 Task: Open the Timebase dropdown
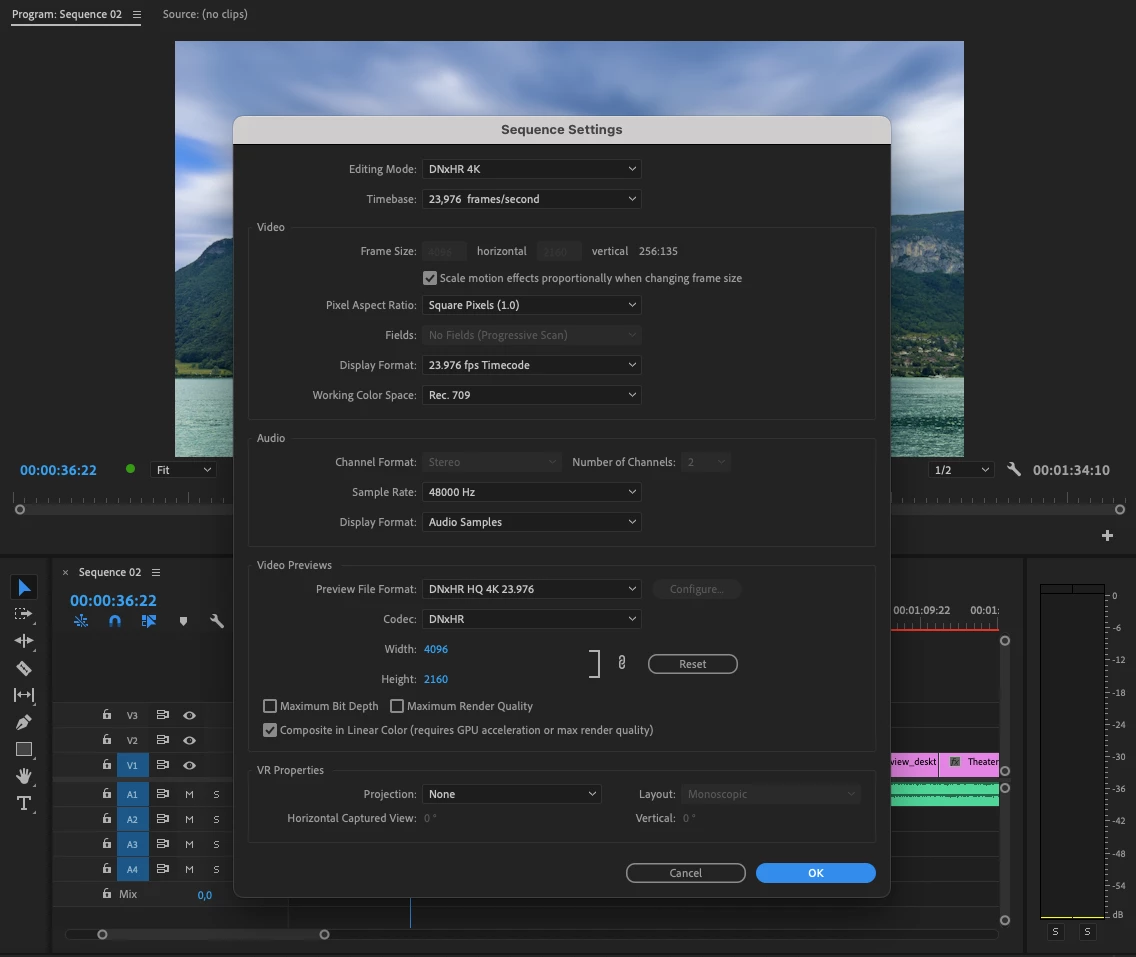pyautogui.click(x=532, y=198)
